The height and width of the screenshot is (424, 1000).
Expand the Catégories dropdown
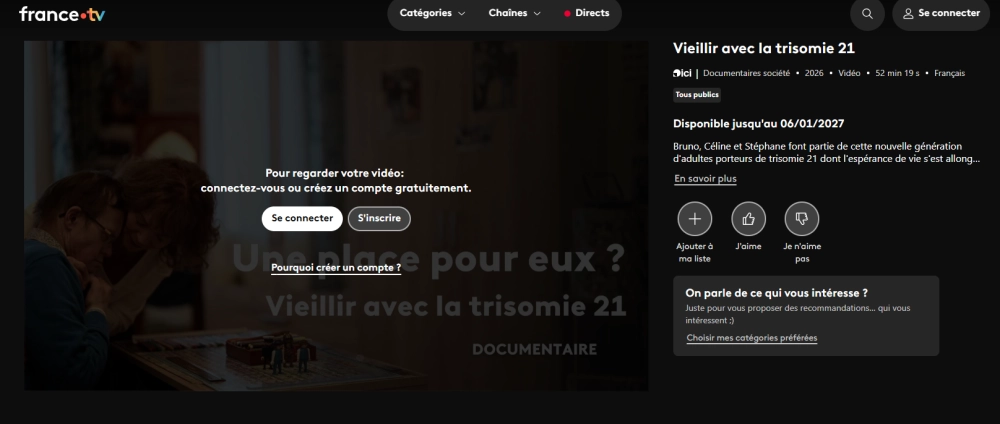coord(432,13)
